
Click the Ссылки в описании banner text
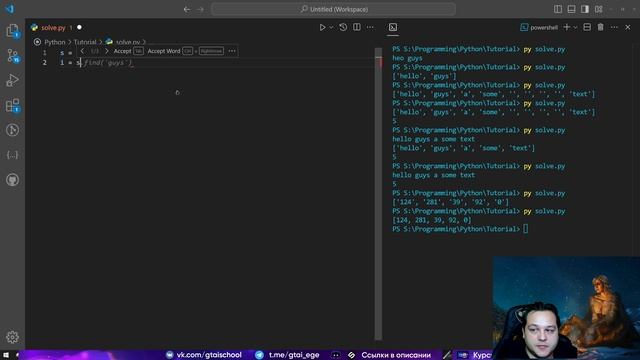[396, 355]
